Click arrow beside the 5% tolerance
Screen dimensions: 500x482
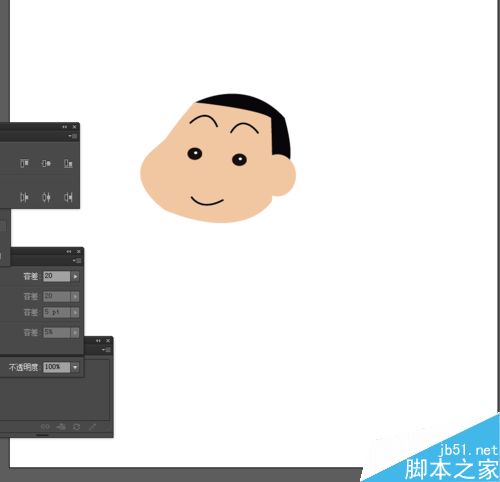tap(75, 332)
